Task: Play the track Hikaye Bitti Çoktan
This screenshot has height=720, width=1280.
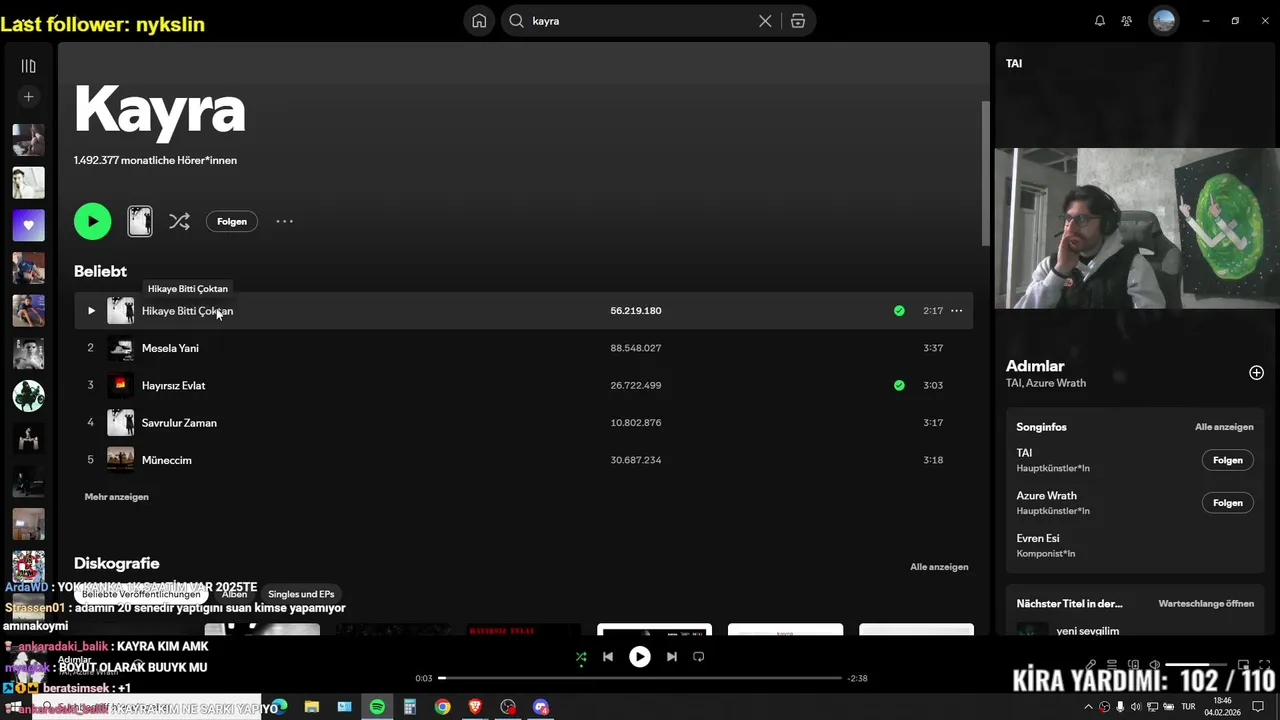Action: (91, 311)
